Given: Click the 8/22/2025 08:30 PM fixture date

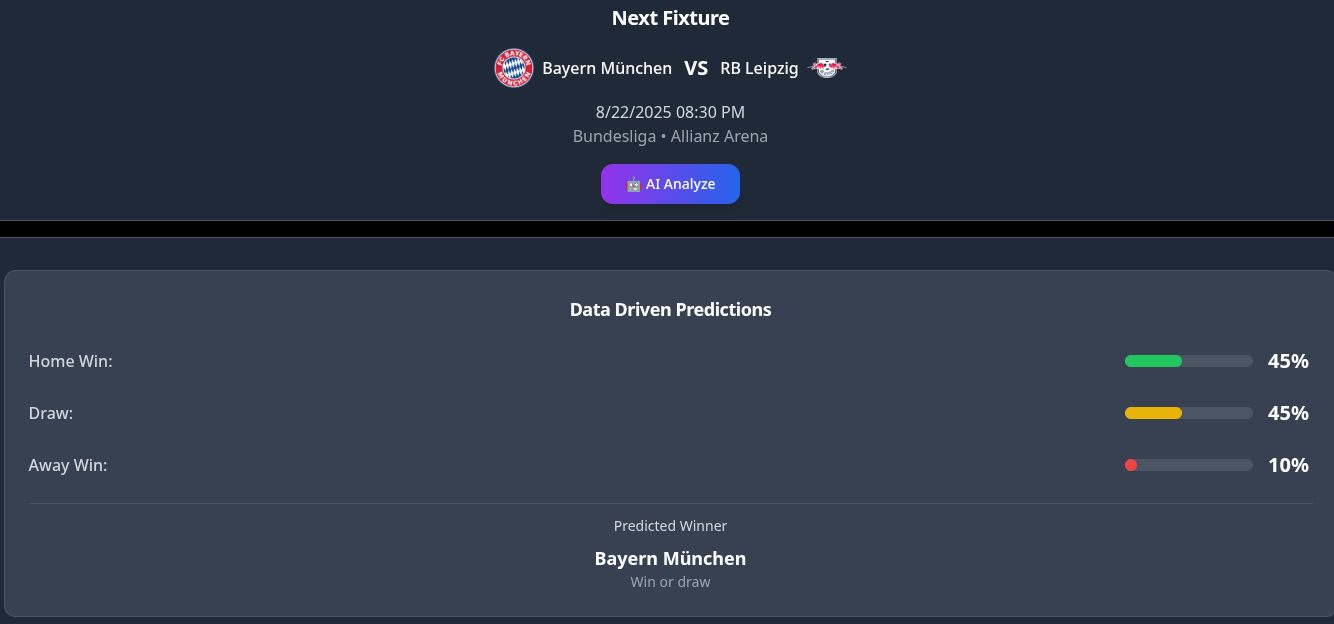Looking at the screenshot, I should 670,112.
